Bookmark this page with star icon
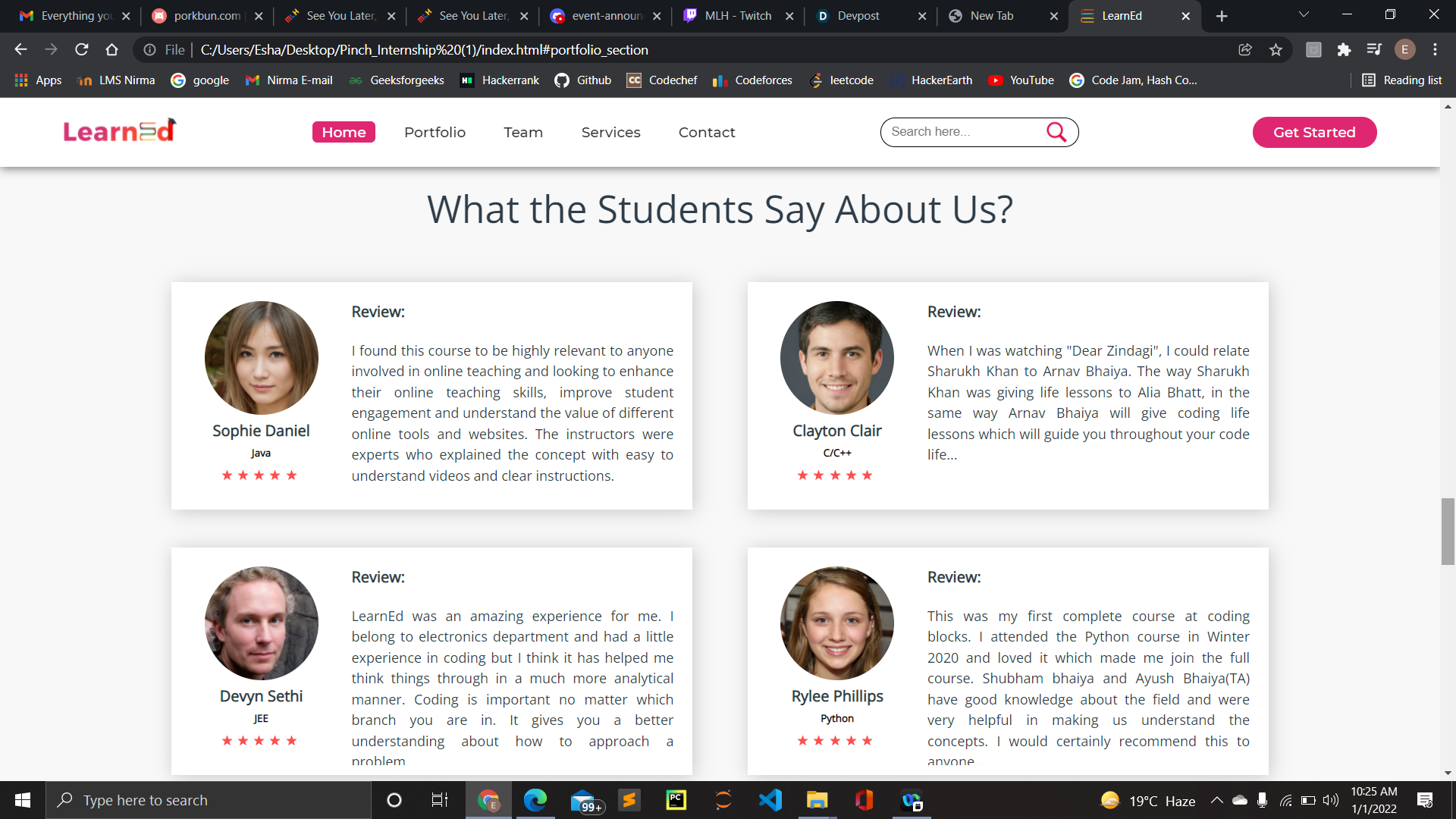 pyautogui.click(x=1276, y=50)
